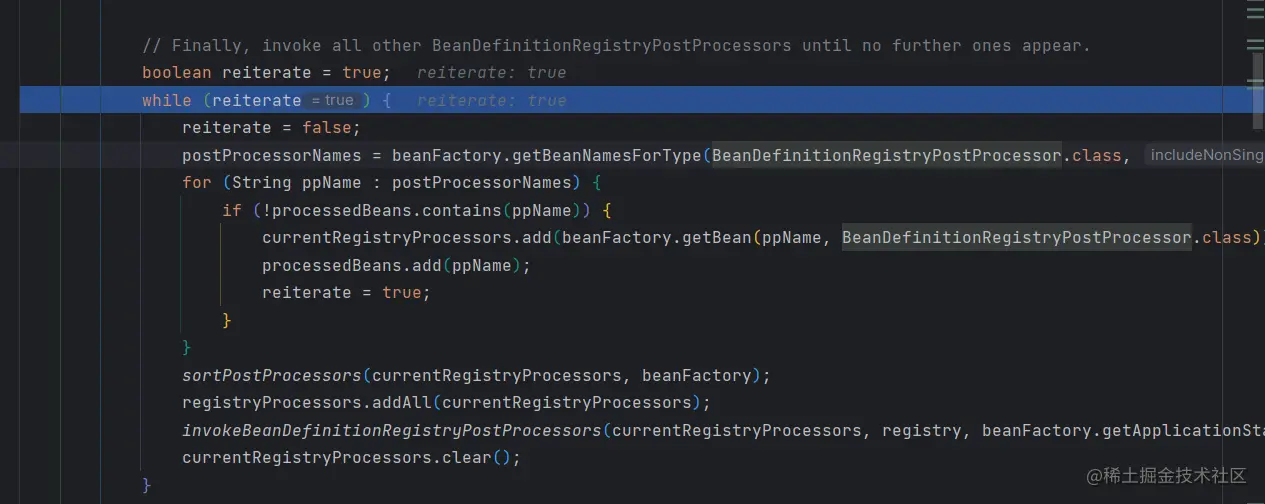
Task: Click the registryProcessors.addAll call
Action: (446, 402)
